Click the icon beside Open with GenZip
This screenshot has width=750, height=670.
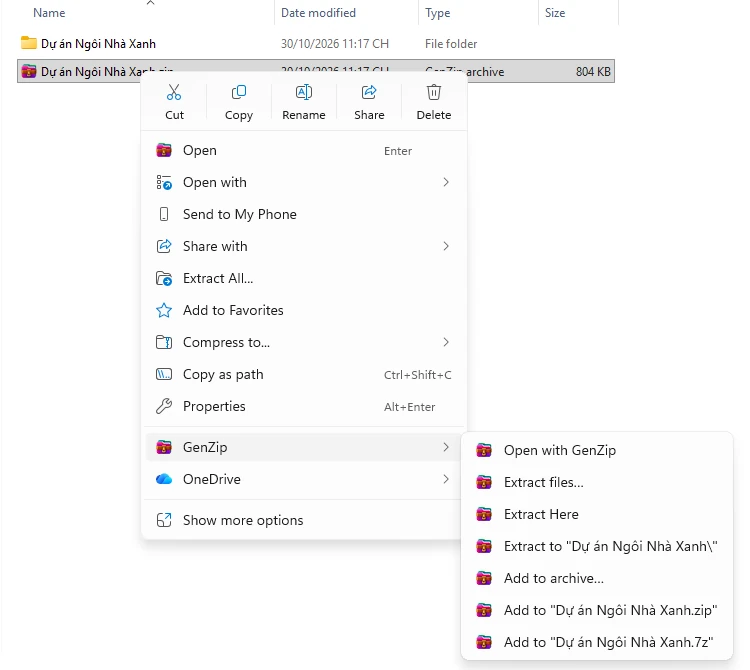484,450
